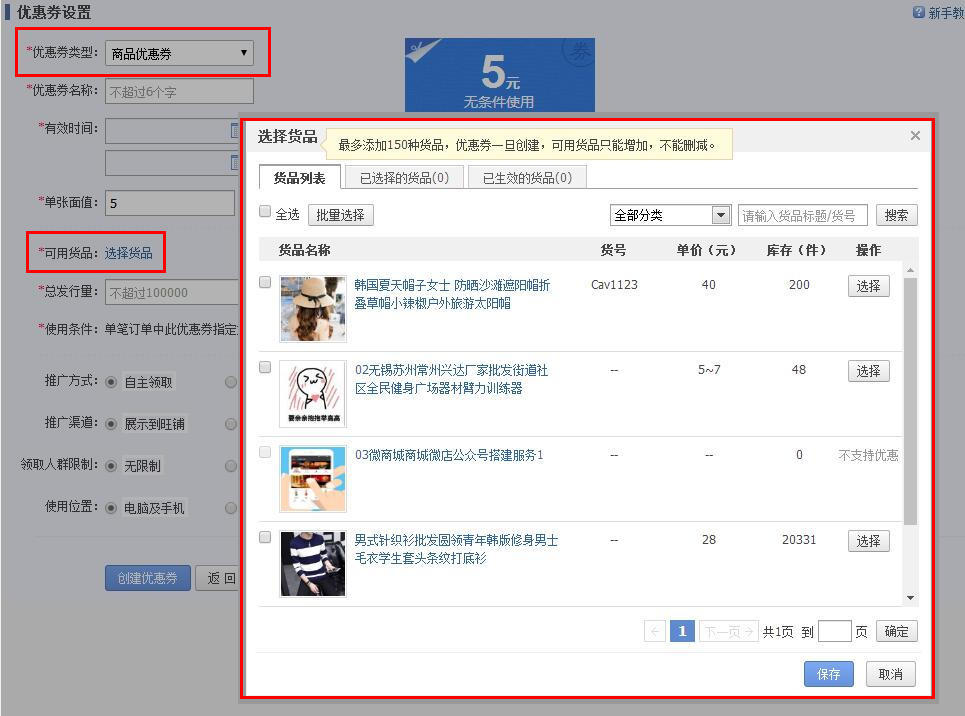Image resolution: width=965 pixels, height=716 pixels.
Task: Click the straw hat product thumbnail
Action: point(313,308)
